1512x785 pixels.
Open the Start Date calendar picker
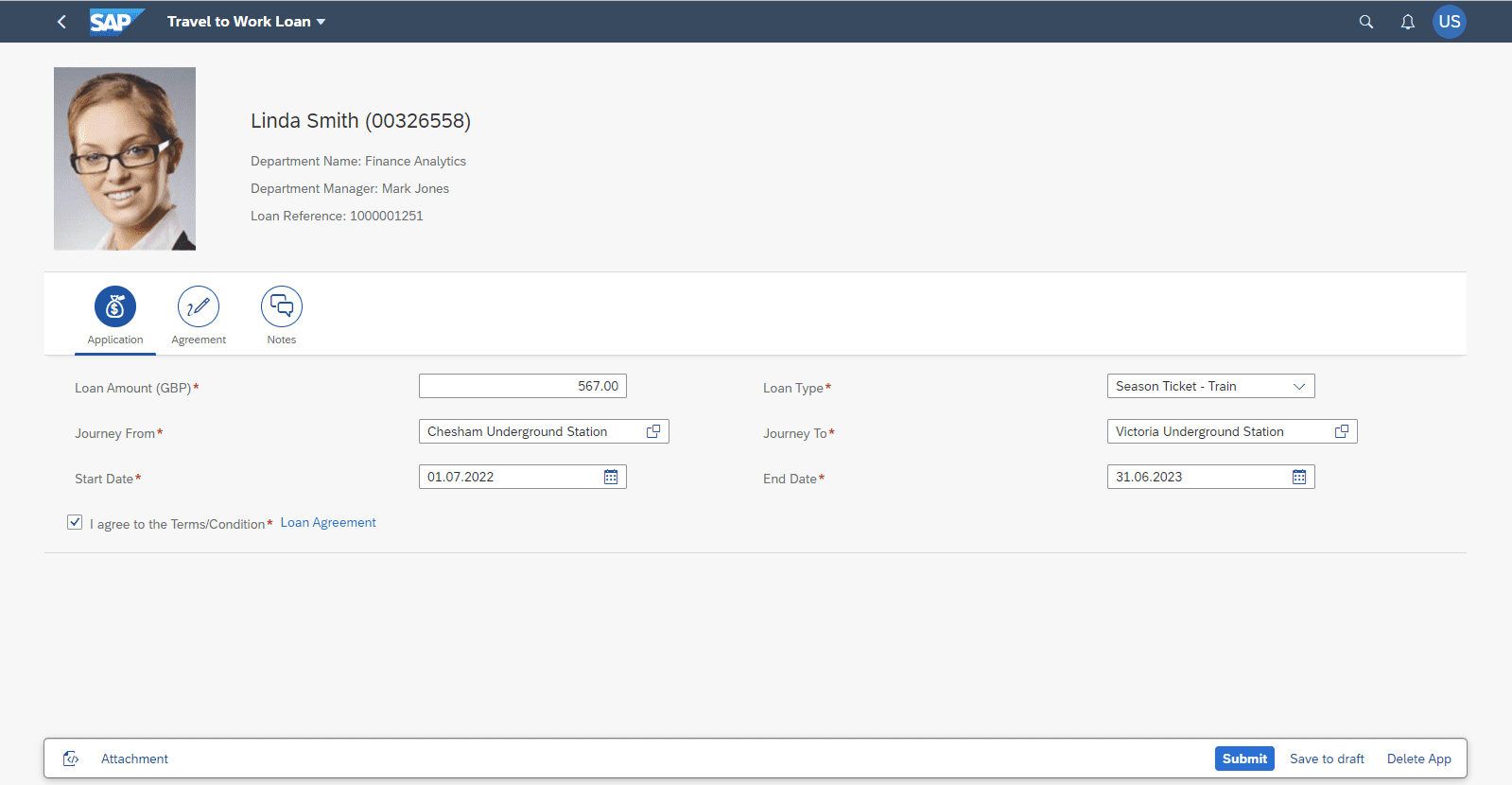click(611, 477)
